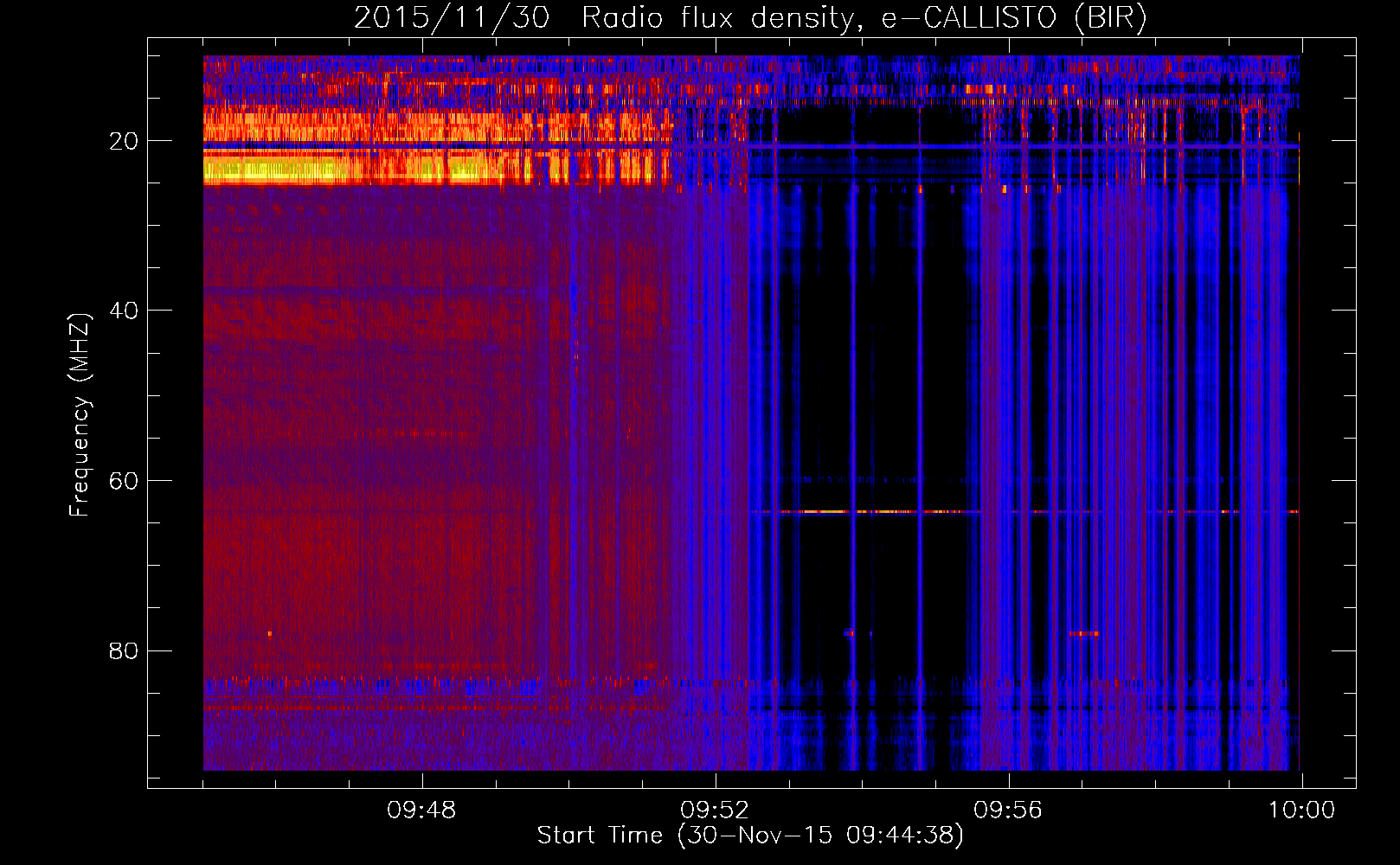Click the '09:56' time tick label
1400x865 pixels.
1008,811
